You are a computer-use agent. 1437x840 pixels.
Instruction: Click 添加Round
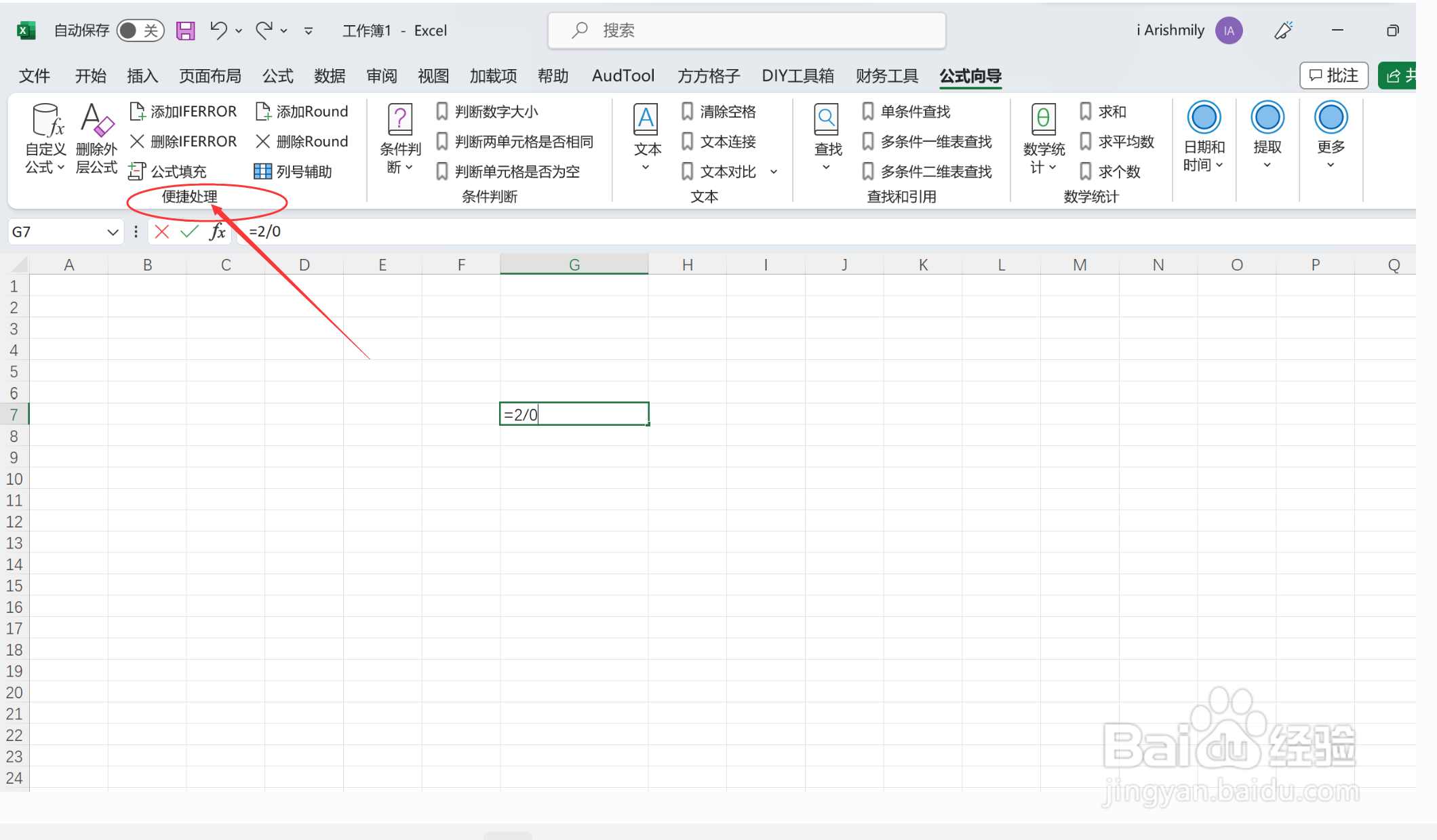(302, 111)
